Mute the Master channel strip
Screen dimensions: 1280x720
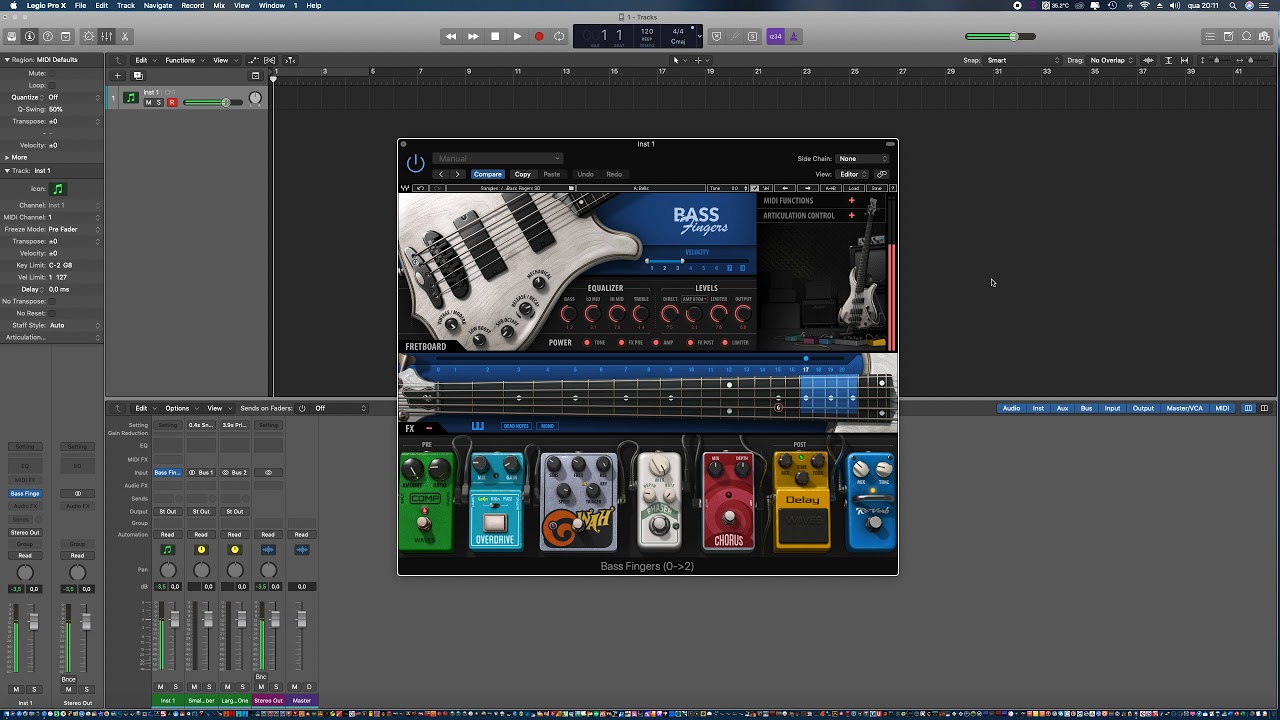tap(294, 686)
